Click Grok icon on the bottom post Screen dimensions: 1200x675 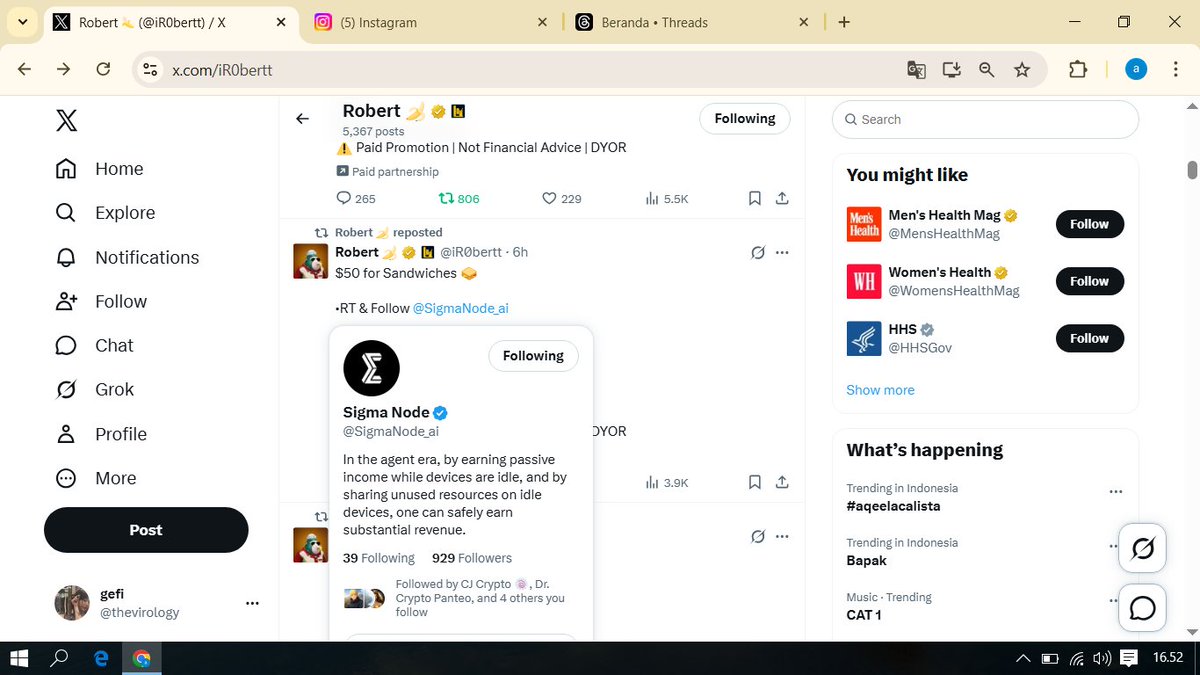(758, 537)
